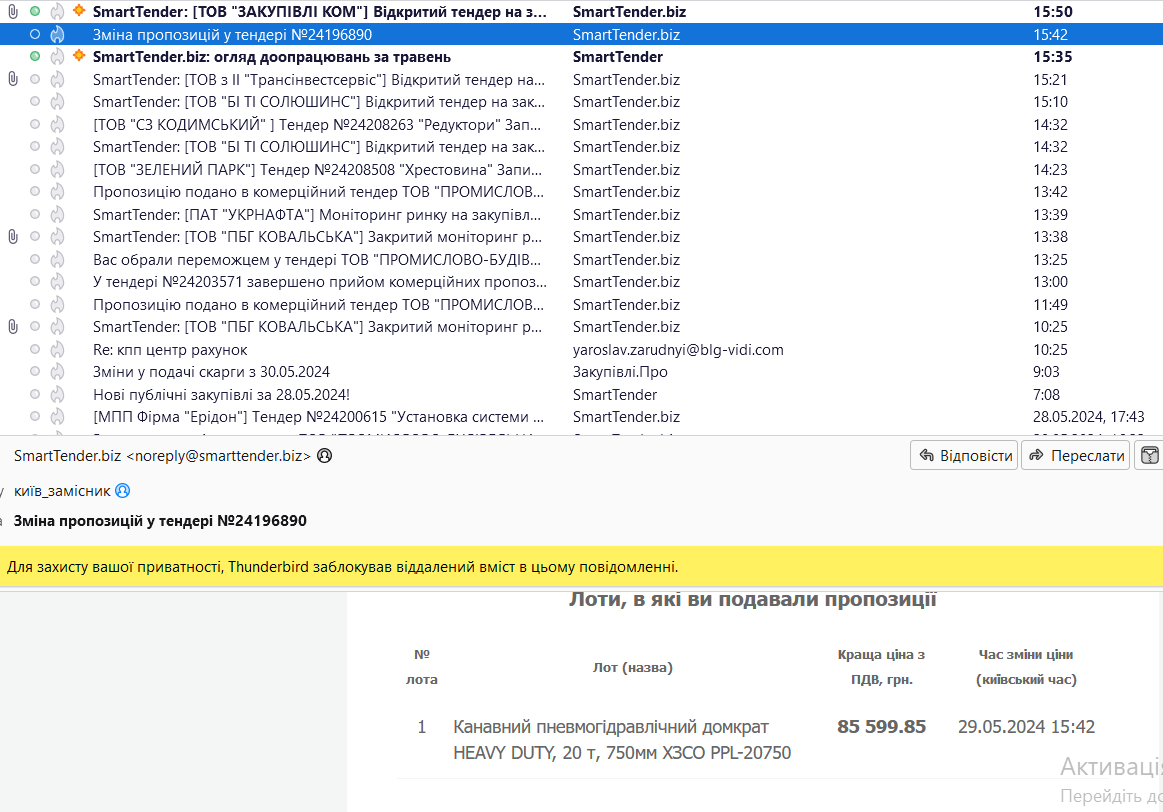Click the junk icon on СЗ КОДИМСЬКИЙ row
The height and width of the screenshot is (812, 1163).
pos(57,125)
